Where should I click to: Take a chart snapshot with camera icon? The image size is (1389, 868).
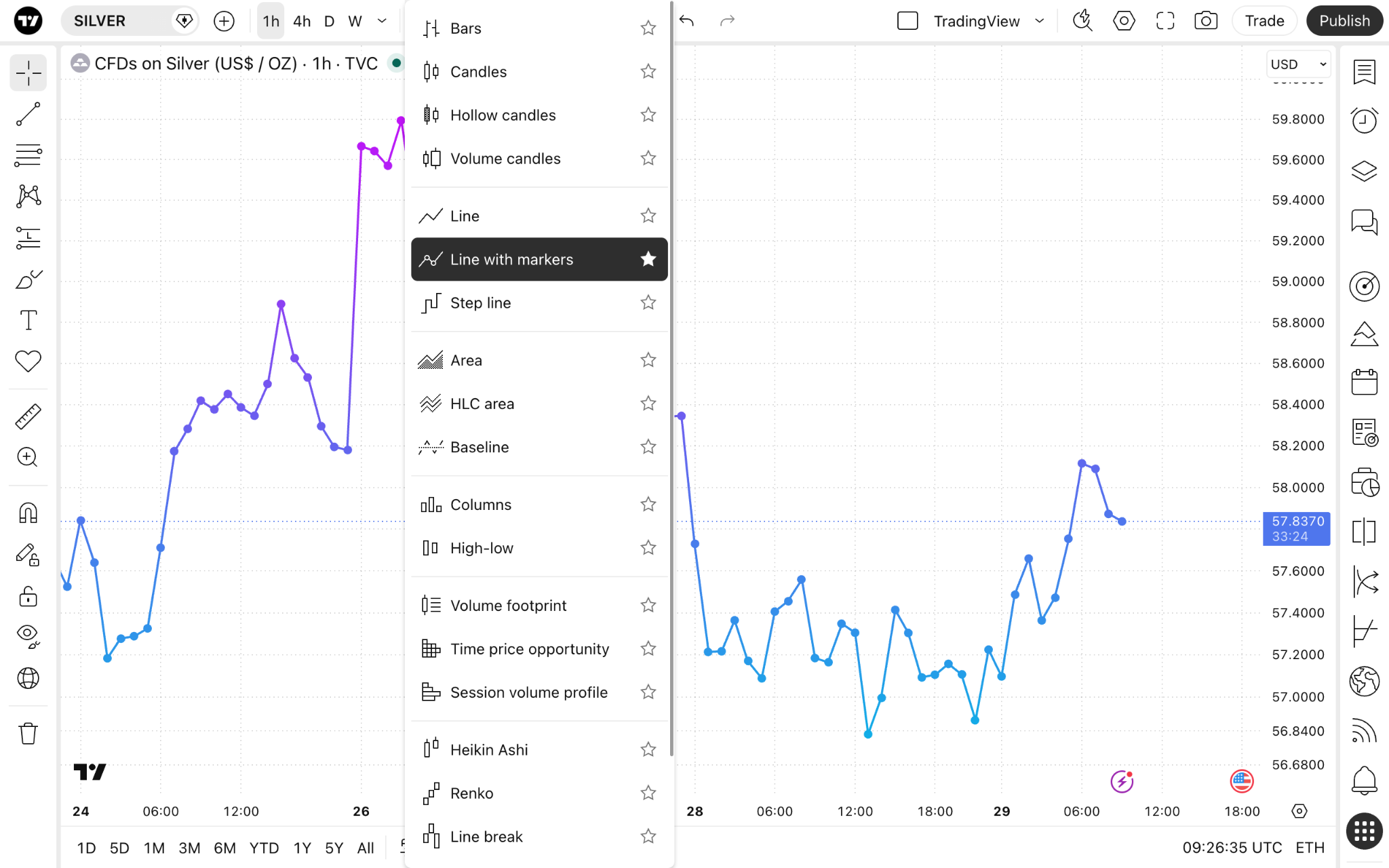[x=1205, y=21]
